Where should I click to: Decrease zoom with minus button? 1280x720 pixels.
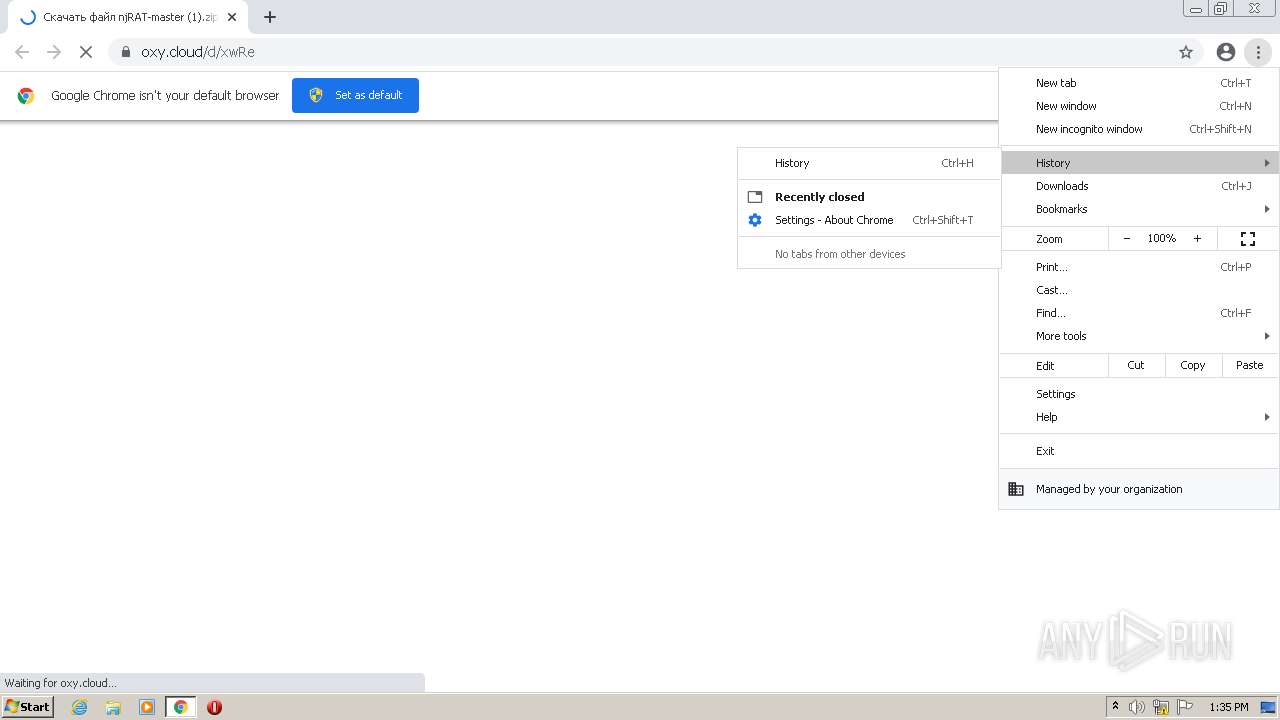pyautogui.click(x=1127, y=239)
